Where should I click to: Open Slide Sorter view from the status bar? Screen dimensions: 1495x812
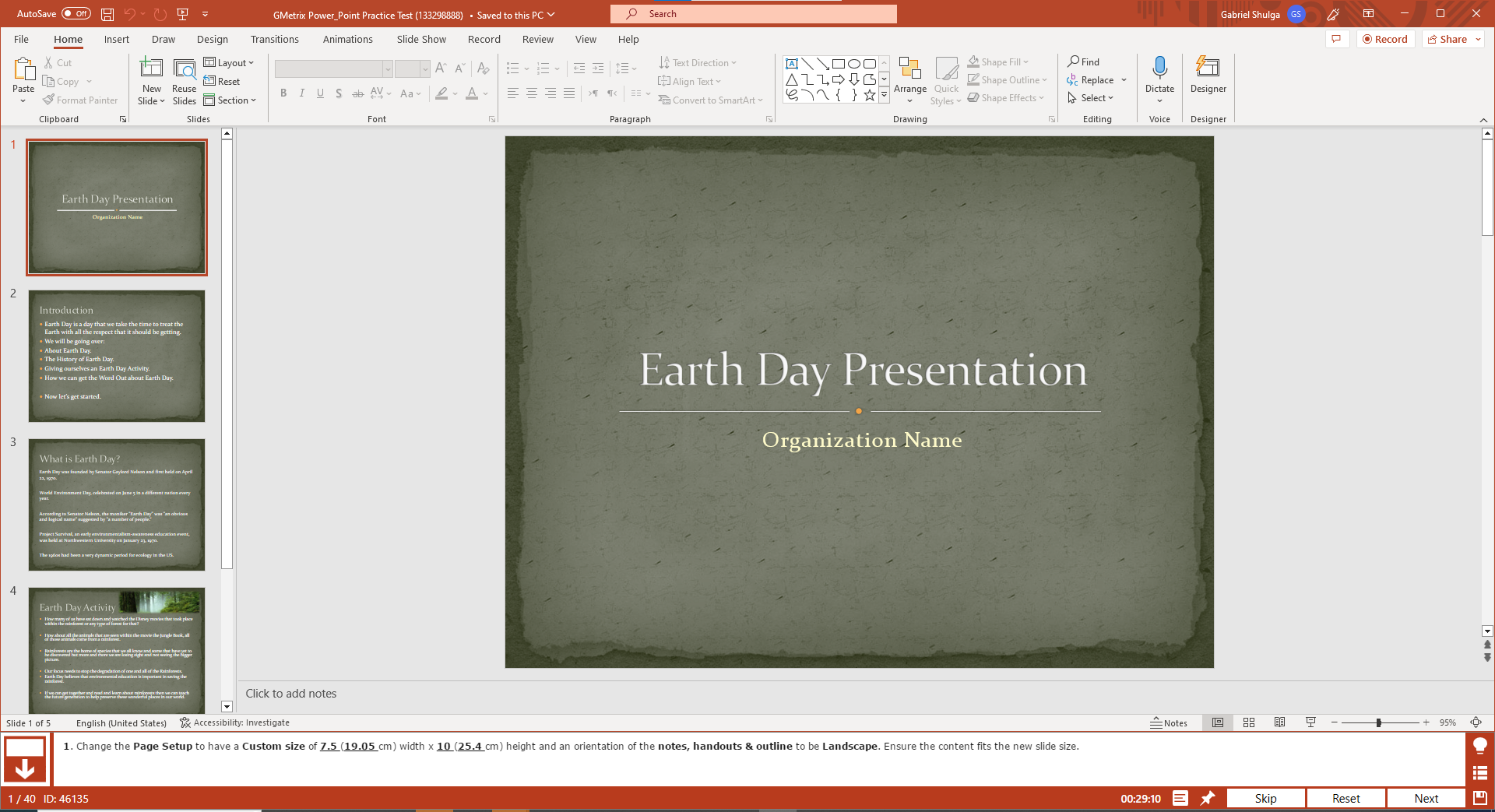(1249, 722)
